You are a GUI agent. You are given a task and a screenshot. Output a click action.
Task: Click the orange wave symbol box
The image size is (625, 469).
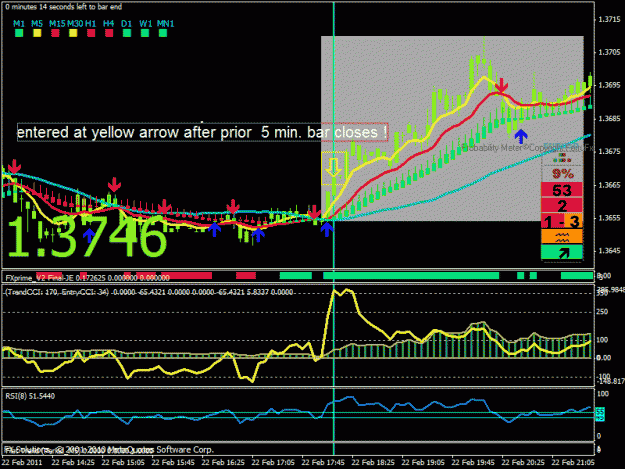(x=562, y=237)
